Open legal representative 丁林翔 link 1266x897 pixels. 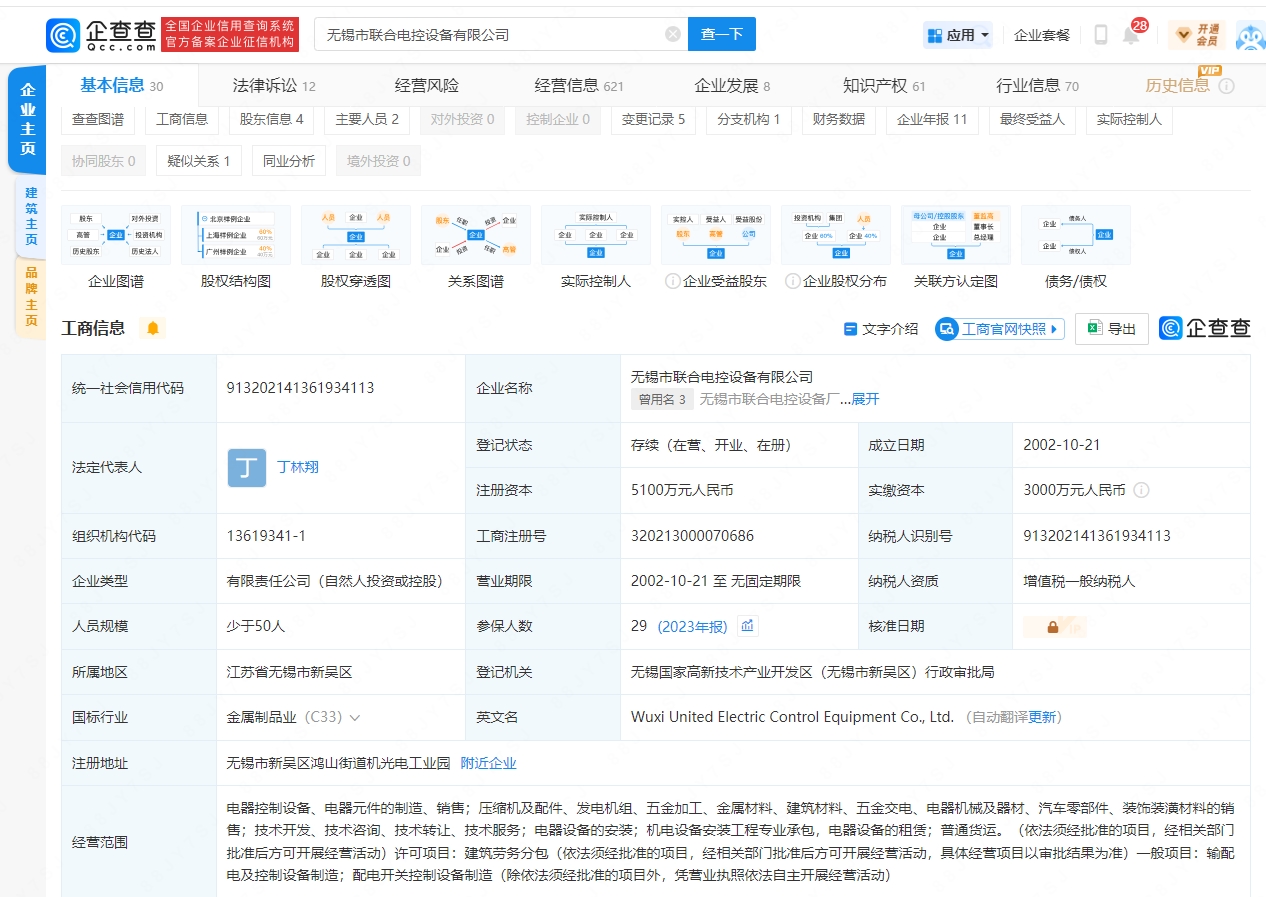pyautogui.click(x=298, y=467)
